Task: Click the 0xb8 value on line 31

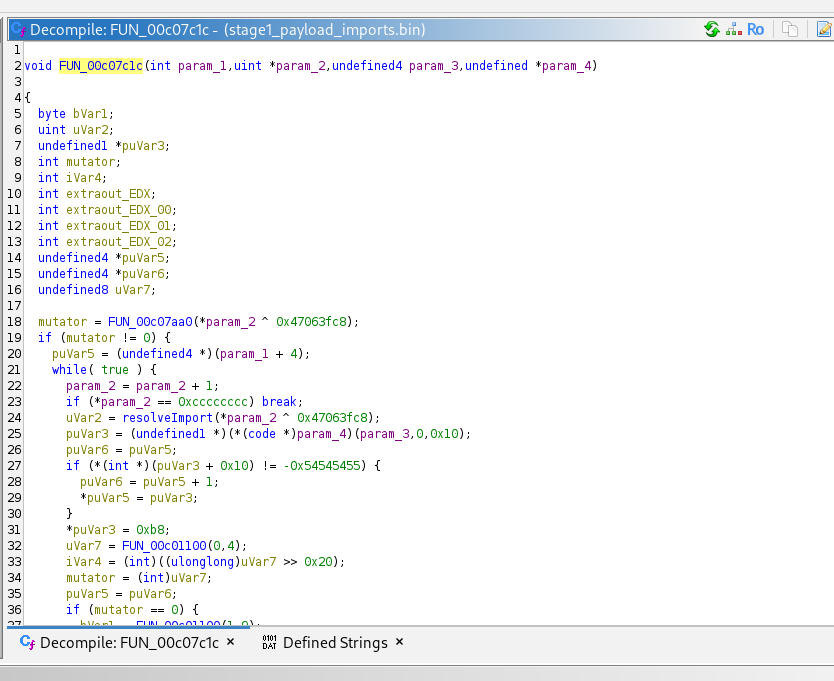Action: coord(150,529)
